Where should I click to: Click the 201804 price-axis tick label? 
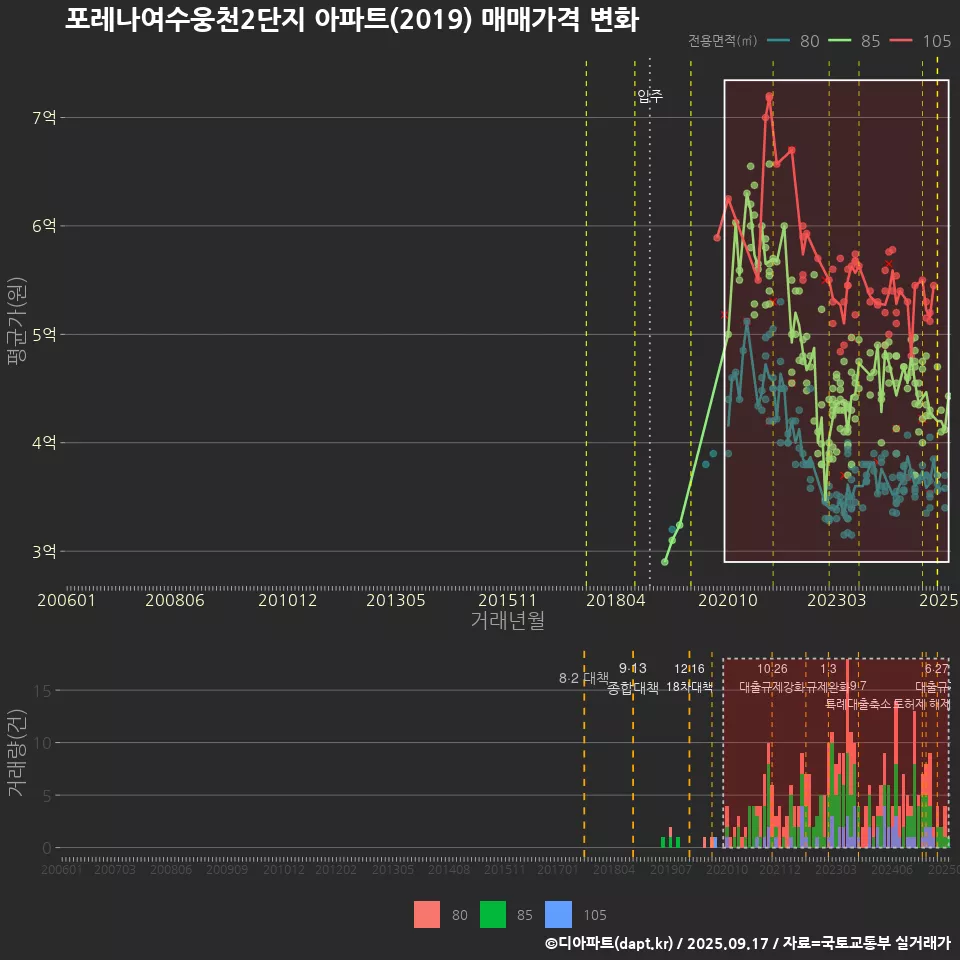point(615,600)
